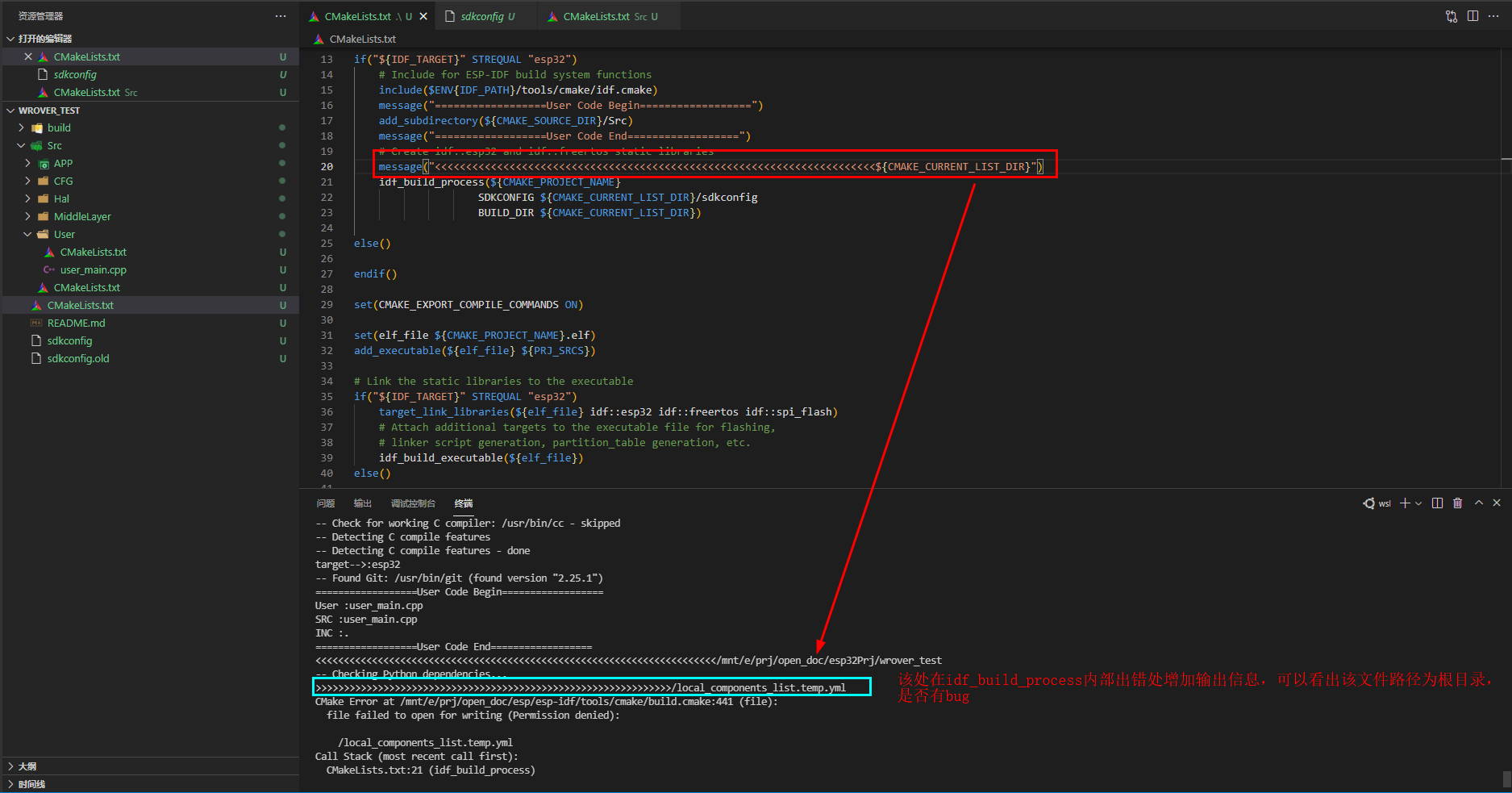Open user_main.cpp in the User folder
Image resolution: width=1512 pixels, height=793 pixels.
[93, 269]
